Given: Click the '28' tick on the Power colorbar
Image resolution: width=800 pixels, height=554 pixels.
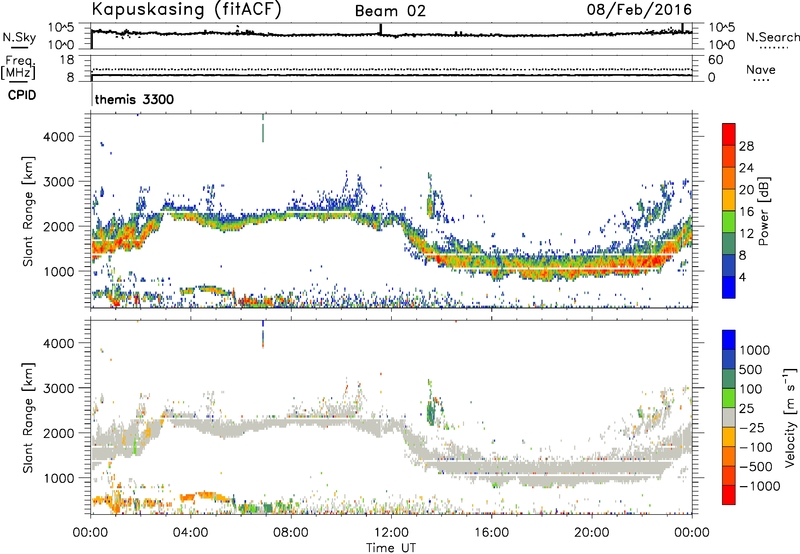Looking at the screenshot, I should (746, 146).
